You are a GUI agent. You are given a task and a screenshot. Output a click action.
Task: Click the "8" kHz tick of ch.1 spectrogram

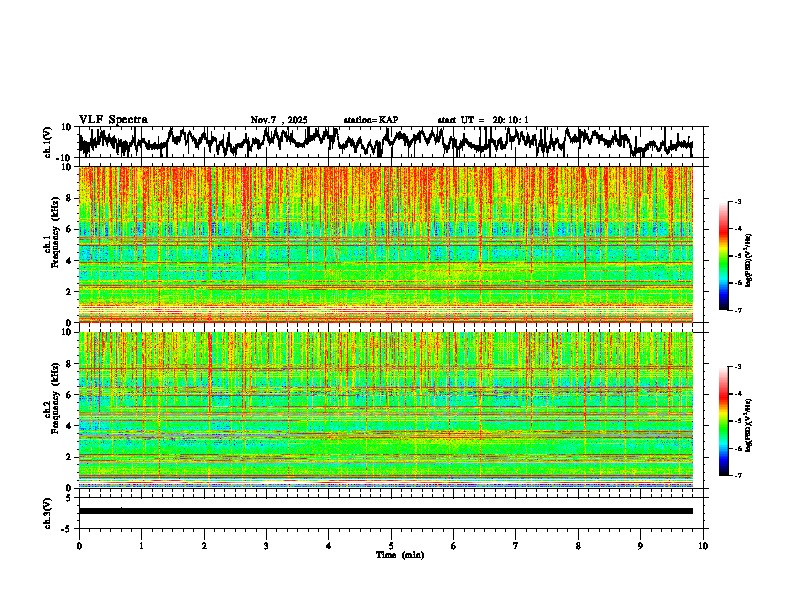pyautogui.click(x=69, y=198)
